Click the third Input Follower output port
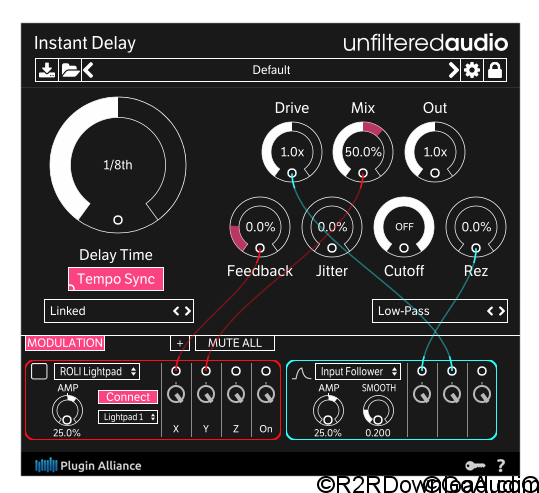The image size is (539, 493). (482, 371)
